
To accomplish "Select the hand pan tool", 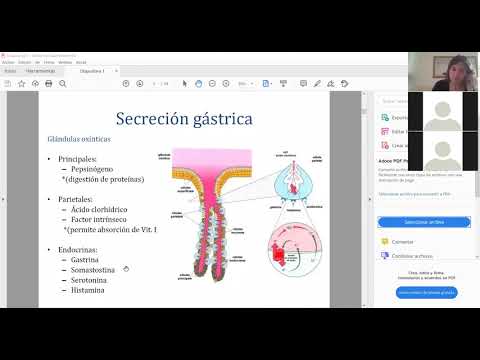I will (198, 84).
